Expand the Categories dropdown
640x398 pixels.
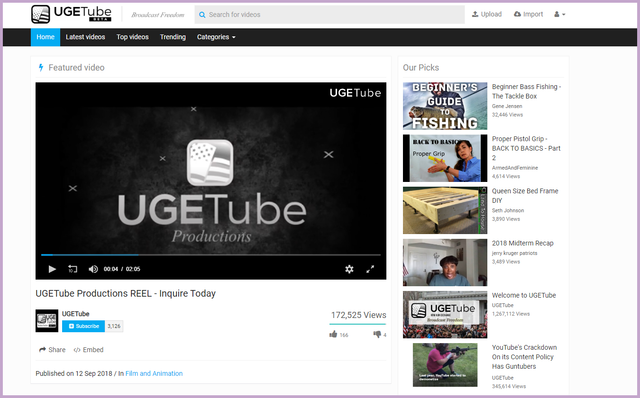(216, 37)
